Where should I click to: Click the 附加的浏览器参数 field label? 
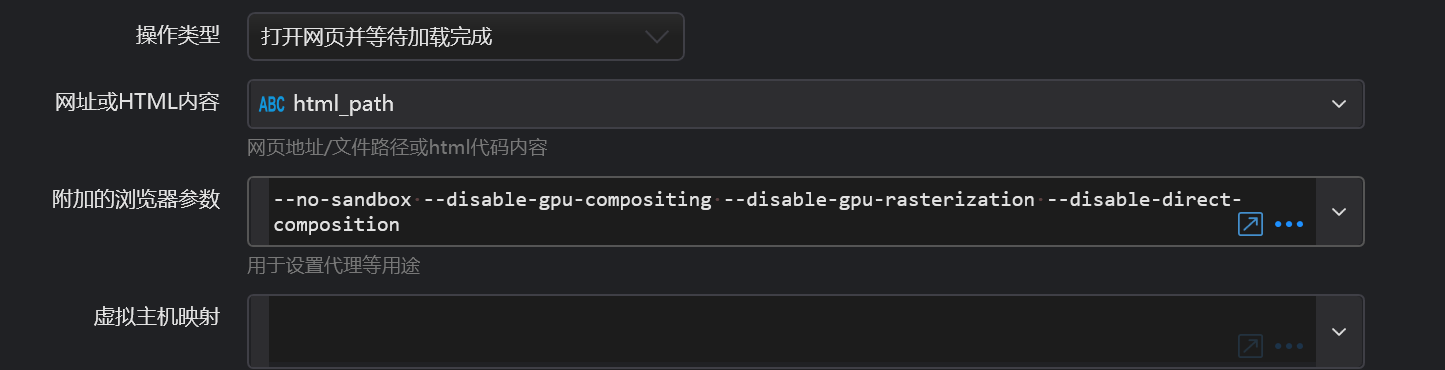click(136, 199)
